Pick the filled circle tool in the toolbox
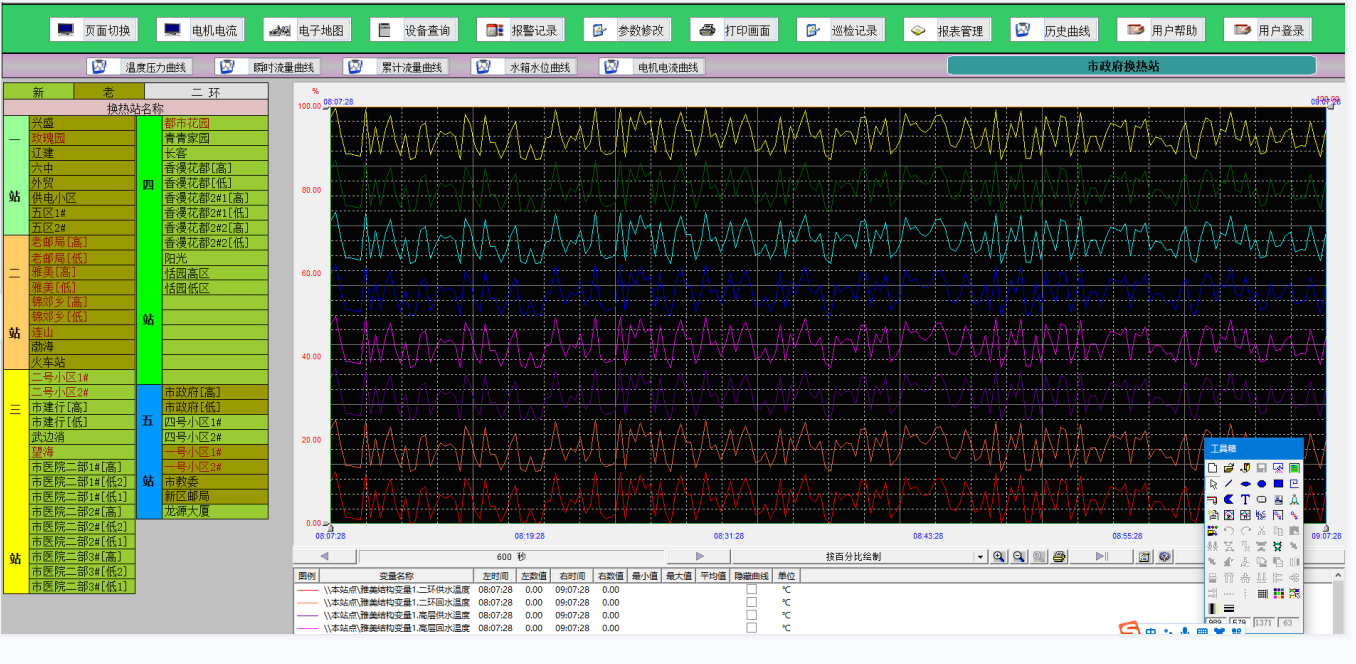The width and height of the screenshot is (1356, 664). (x=1262, y=484)
